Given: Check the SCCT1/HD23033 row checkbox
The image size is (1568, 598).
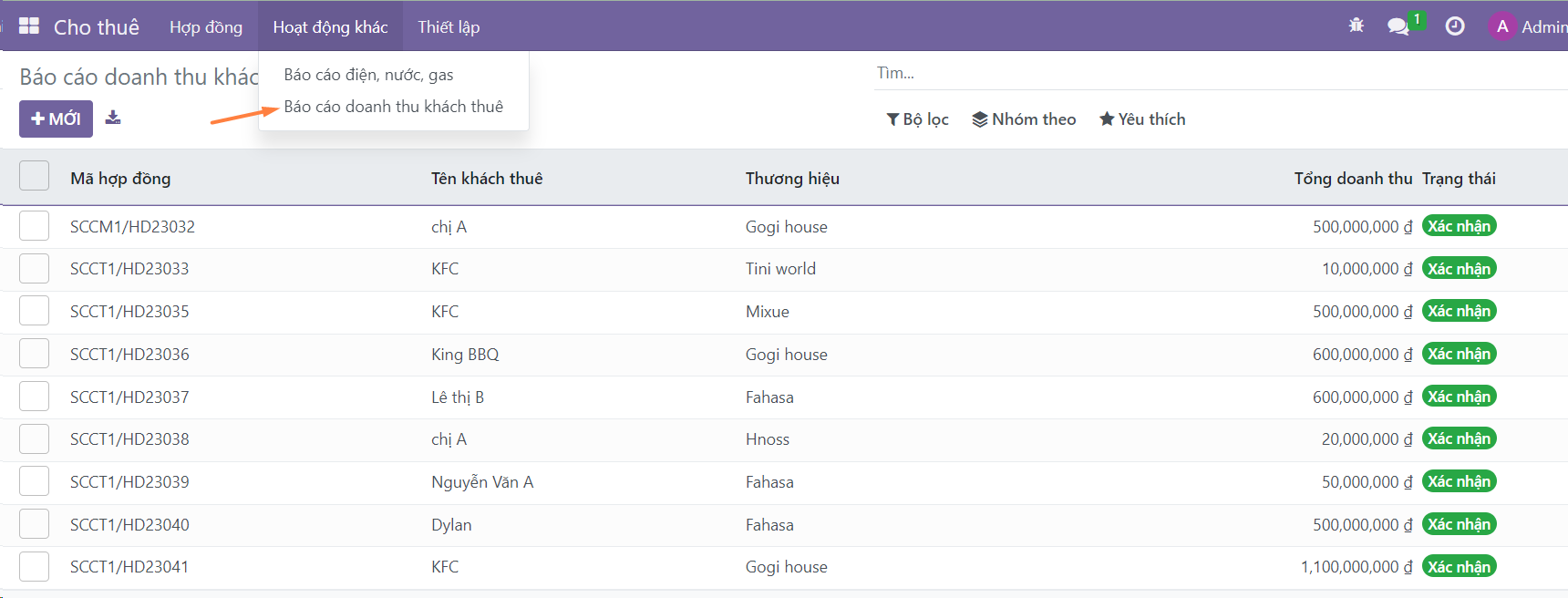Looking at the screenshot, I should (x=35, y=268).
